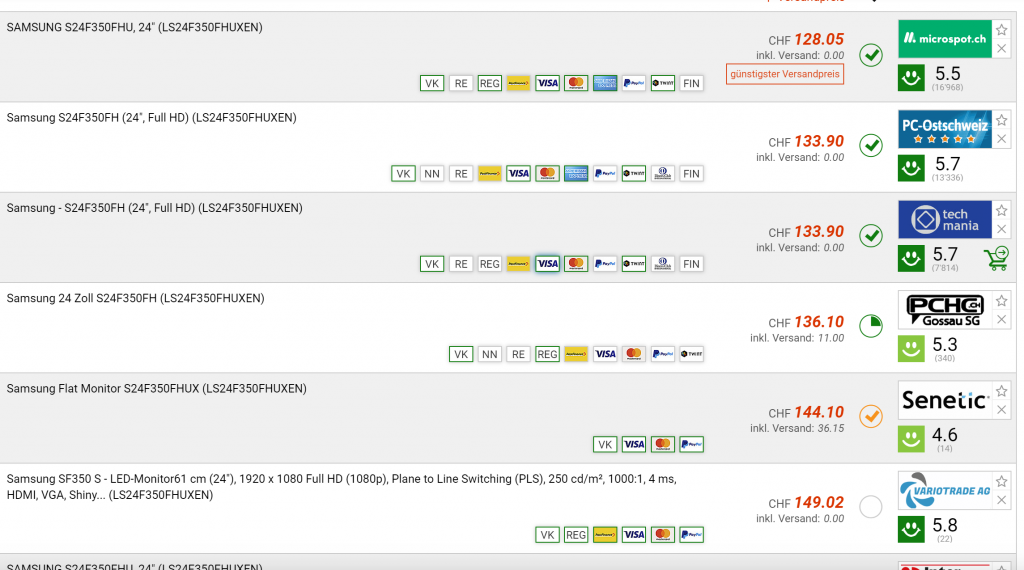Click the smiley rating icon for PCHC Gossau

click(911, 349)
